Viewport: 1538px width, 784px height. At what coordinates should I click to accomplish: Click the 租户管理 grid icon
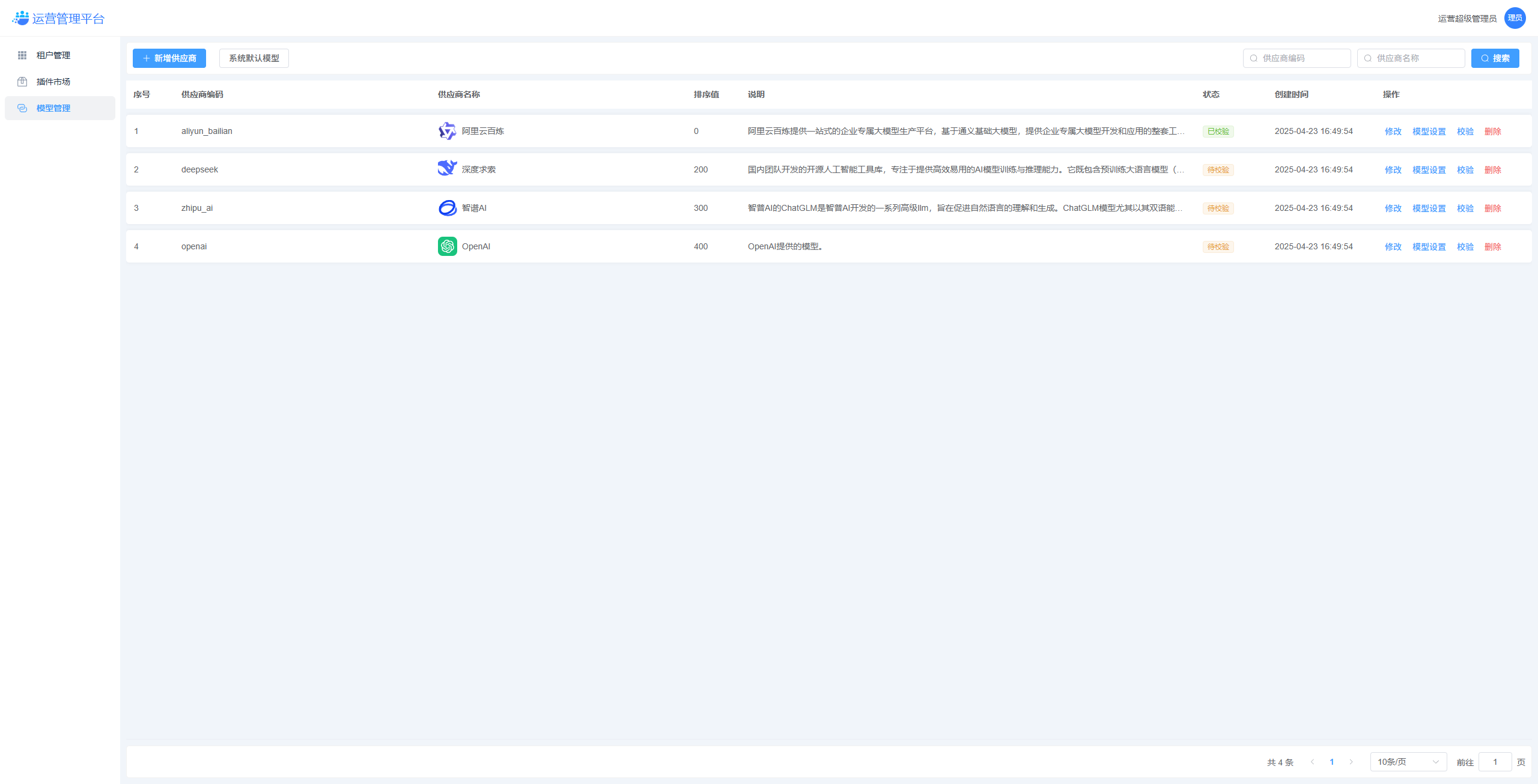point(22,55)
